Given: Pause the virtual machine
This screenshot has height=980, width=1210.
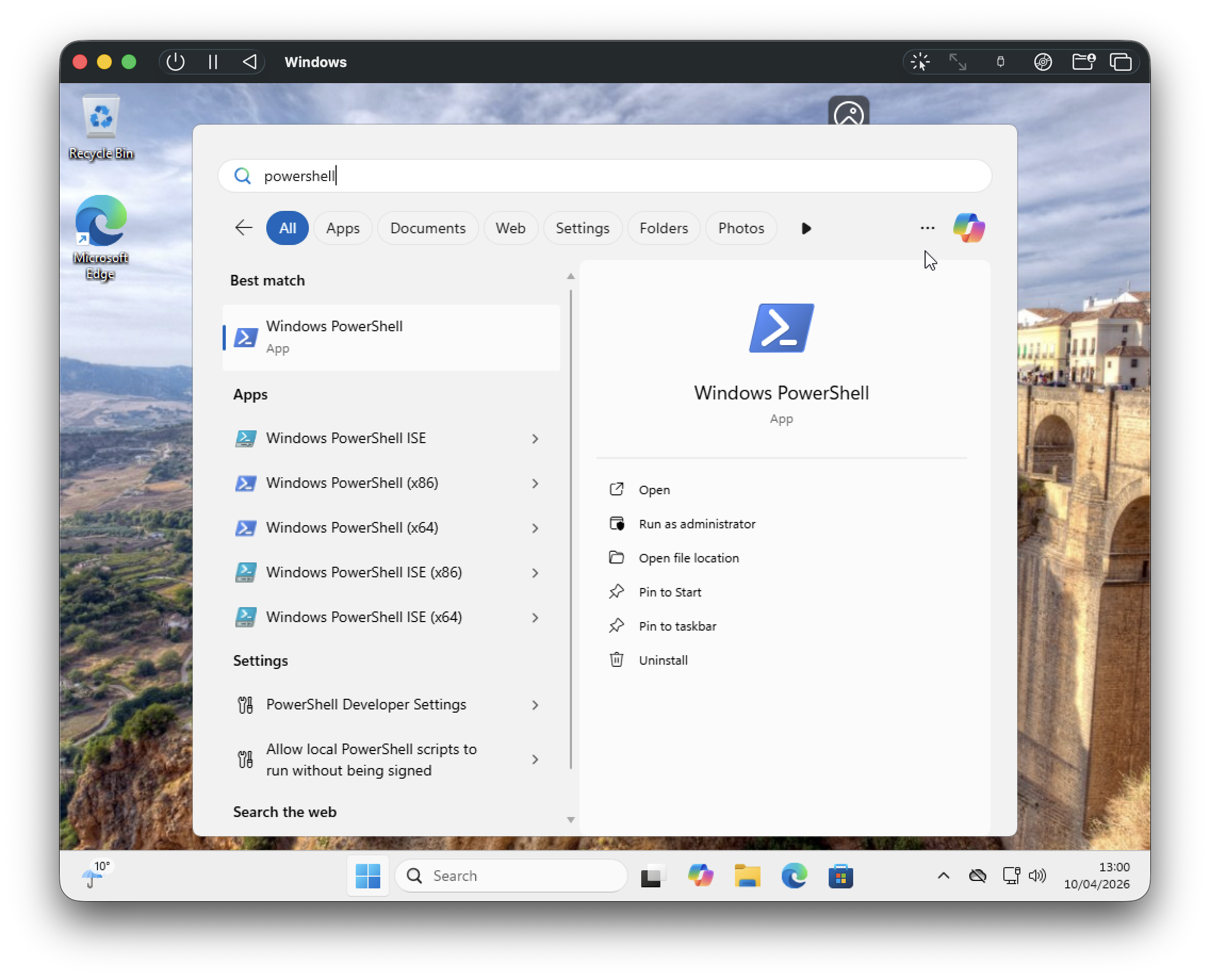Looking at the screenshot, I should pos(213,62).
